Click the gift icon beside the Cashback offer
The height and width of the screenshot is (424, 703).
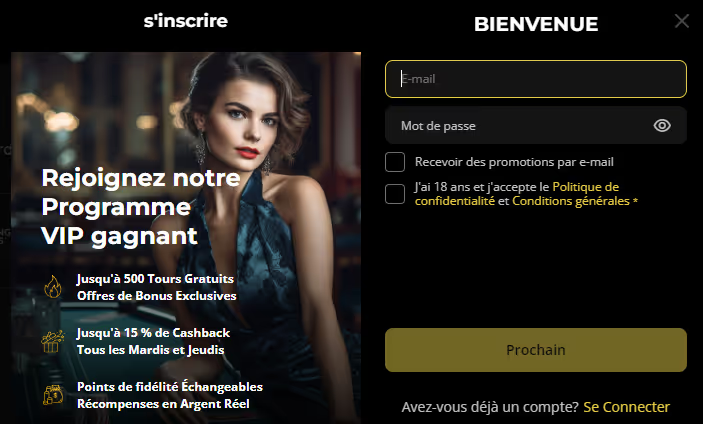pos(52,341)
